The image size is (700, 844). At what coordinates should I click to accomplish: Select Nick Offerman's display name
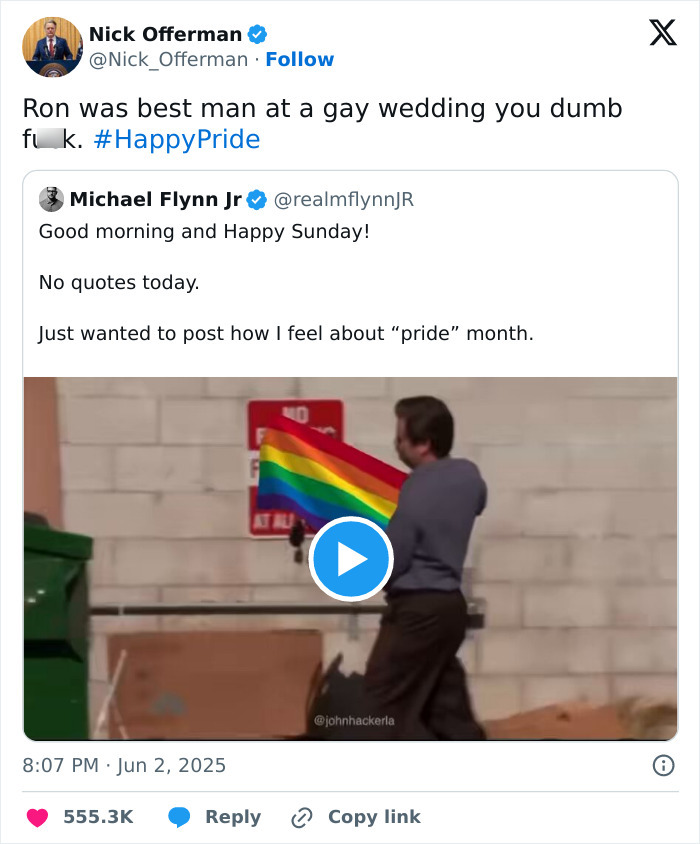coord(165,34)
